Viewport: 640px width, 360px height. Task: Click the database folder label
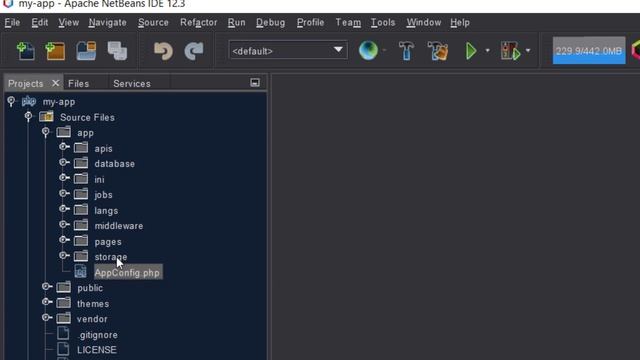(x=114, y=164)
